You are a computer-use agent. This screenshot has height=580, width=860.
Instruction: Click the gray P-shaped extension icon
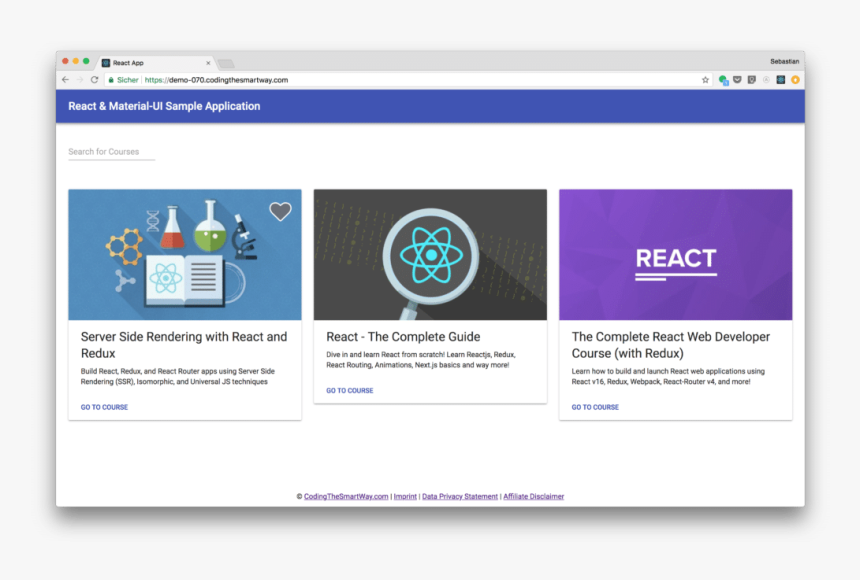[x=752, y=80]
